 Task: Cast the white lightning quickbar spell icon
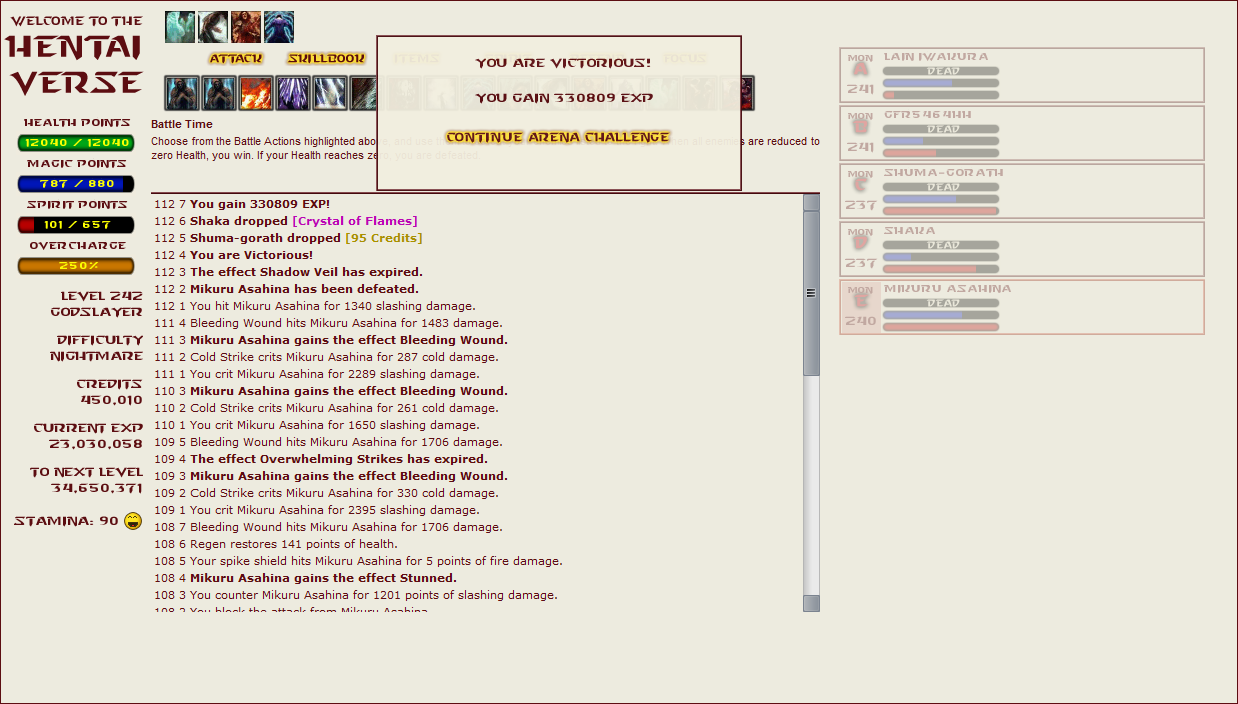[330, 93]
